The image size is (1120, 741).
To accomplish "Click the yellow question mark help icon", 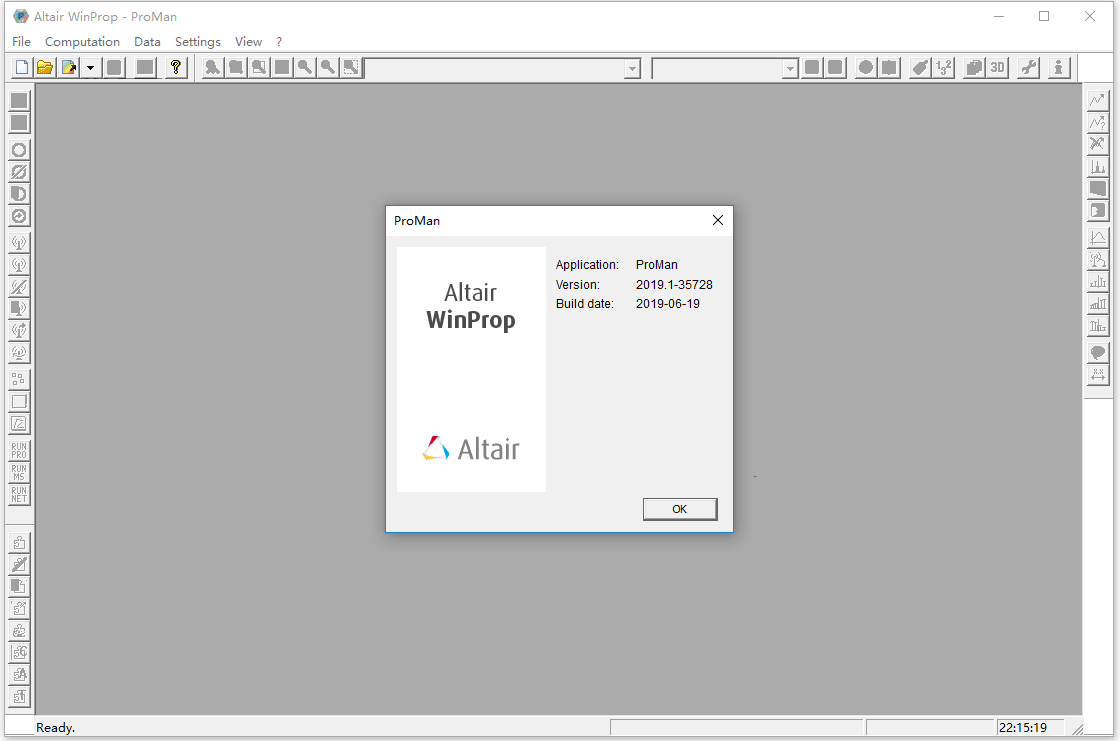I will coord(176,68).
